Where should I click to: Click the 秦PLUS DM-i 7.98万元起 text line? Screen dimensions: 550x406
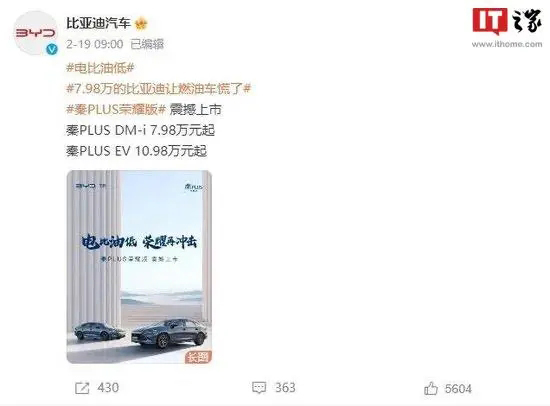tap(140, 130)
